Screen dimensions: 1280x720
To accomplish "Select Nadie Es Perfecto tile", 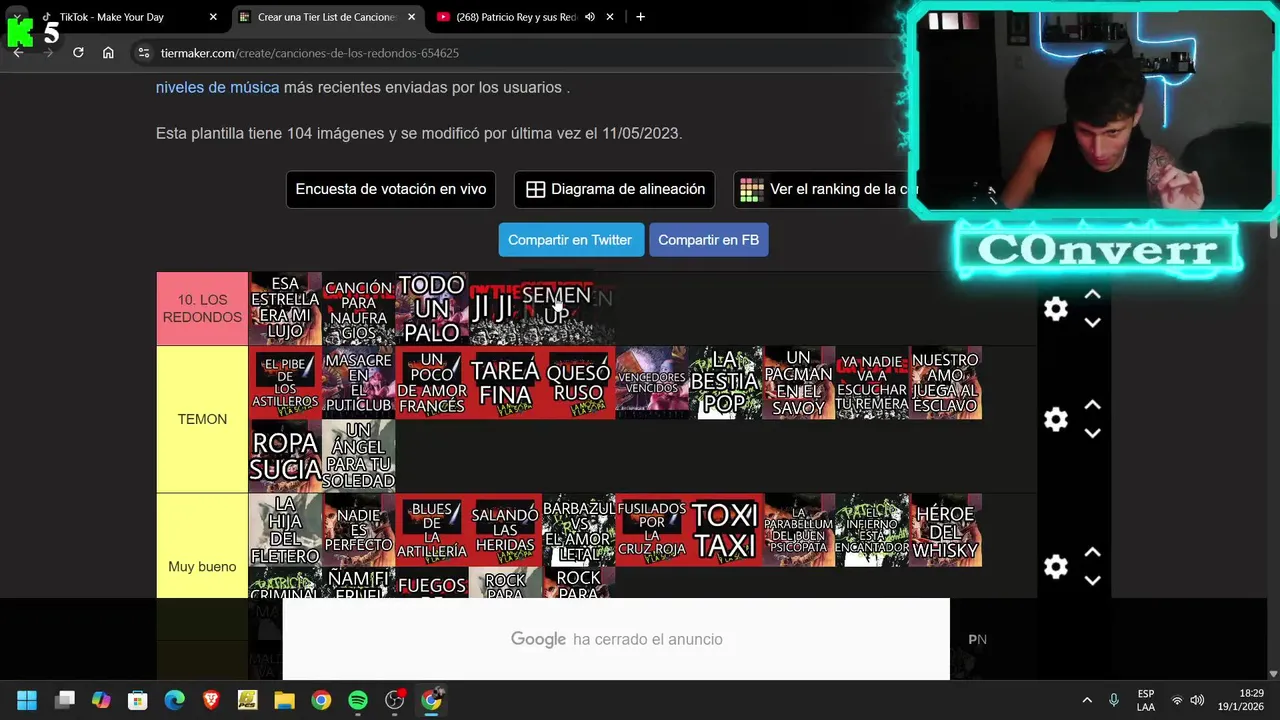I will 359,530.
